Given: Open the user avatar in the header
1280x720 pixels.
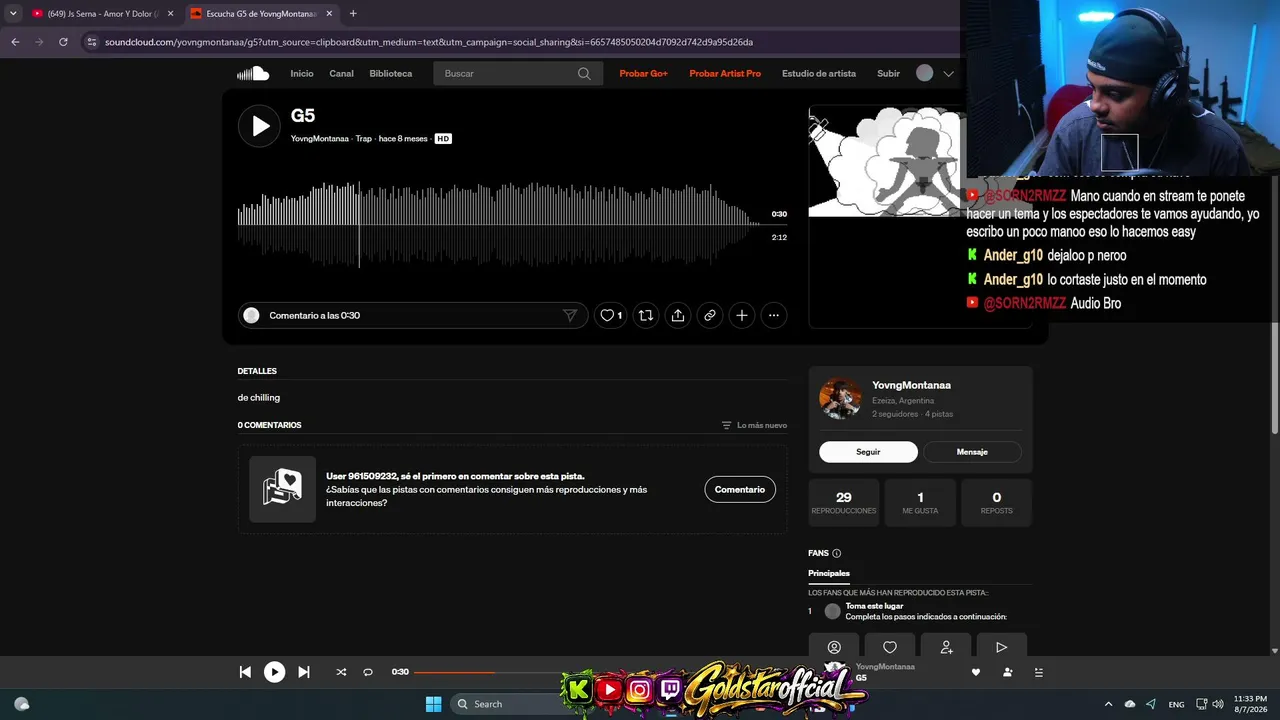Looking at the screenshot, I should pos(925,73).
